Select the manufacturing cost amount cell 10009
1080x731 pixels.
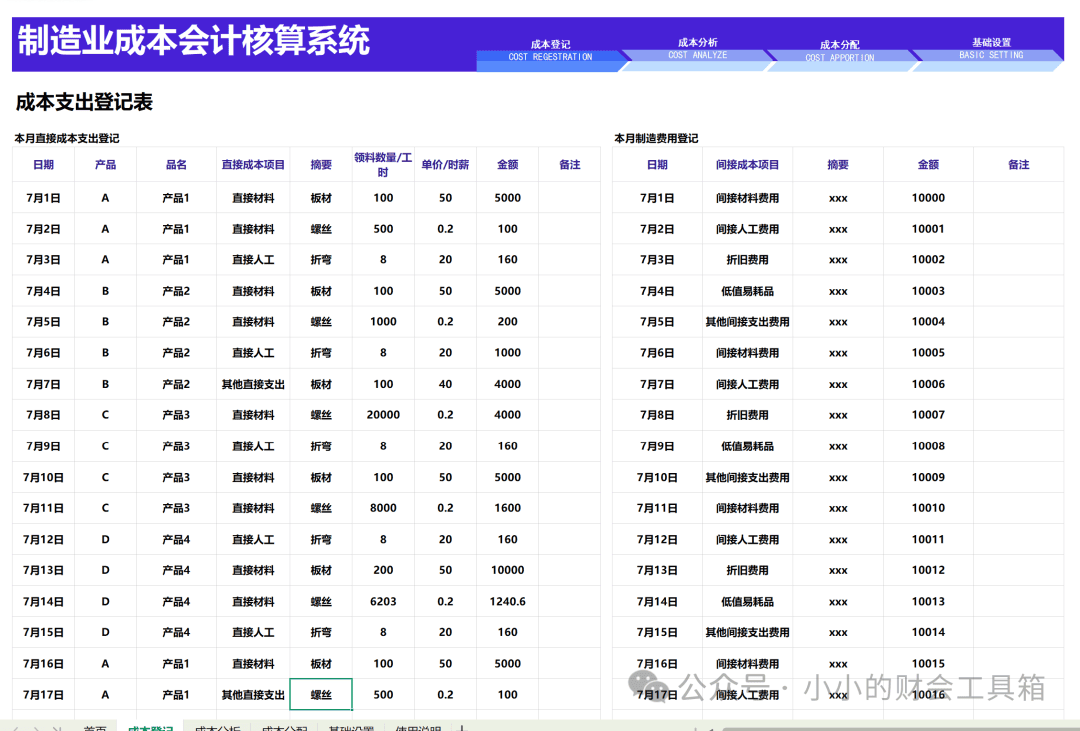(x=928, y=477)
